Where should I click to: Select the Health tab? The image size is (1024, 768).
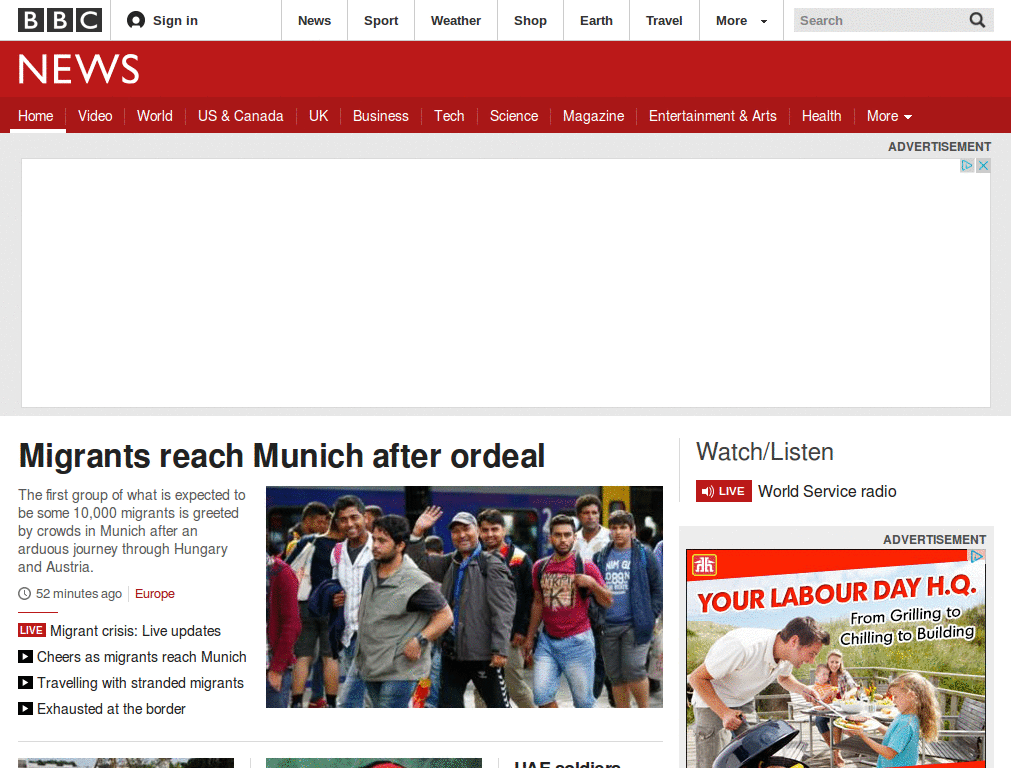(822, 116)
